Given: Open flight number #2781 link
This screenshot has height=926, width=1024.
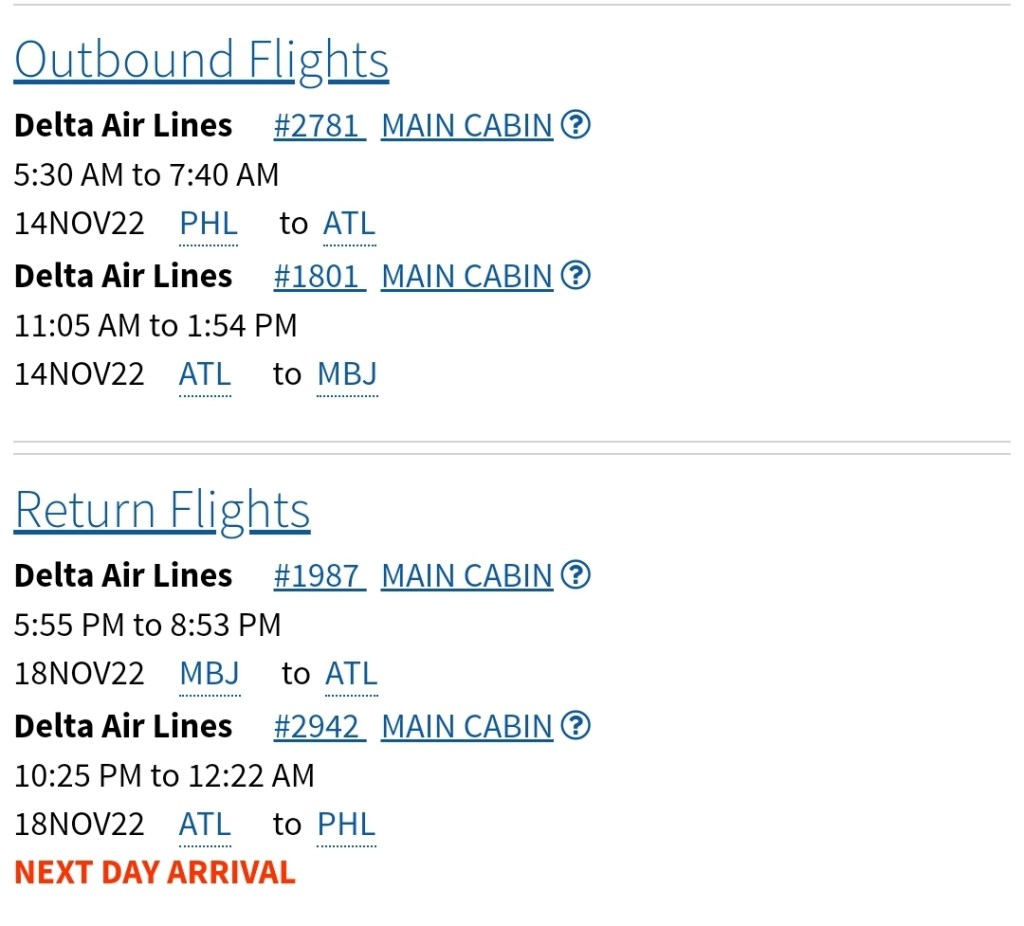Looking at the screenshot, I should click(x=319, y=126).
